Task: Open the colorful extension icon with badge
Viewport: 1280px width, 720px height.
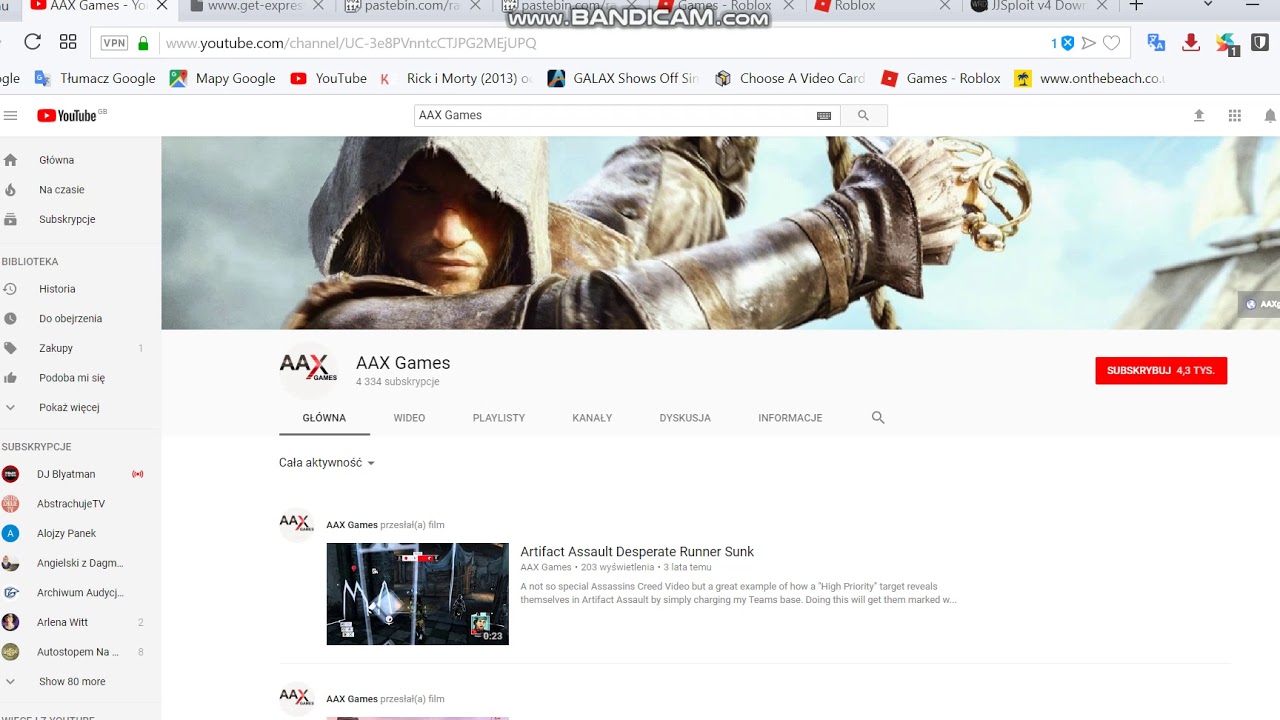Action: click(x=1226, y=43)
